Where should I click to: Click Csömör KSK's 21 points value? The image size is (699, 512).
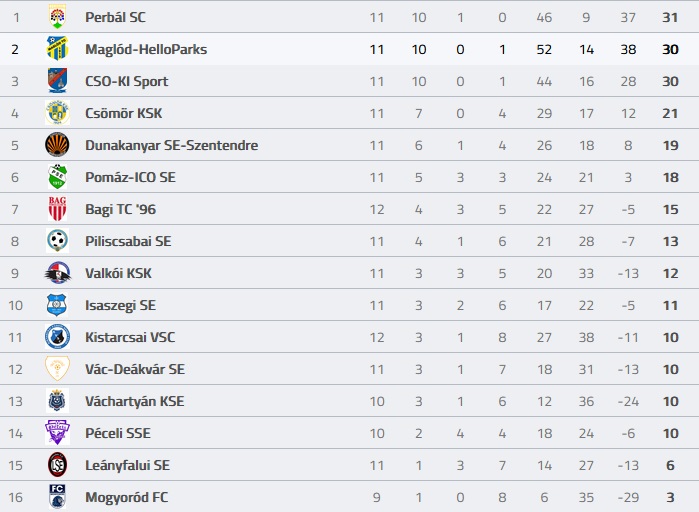coord(670,114)
